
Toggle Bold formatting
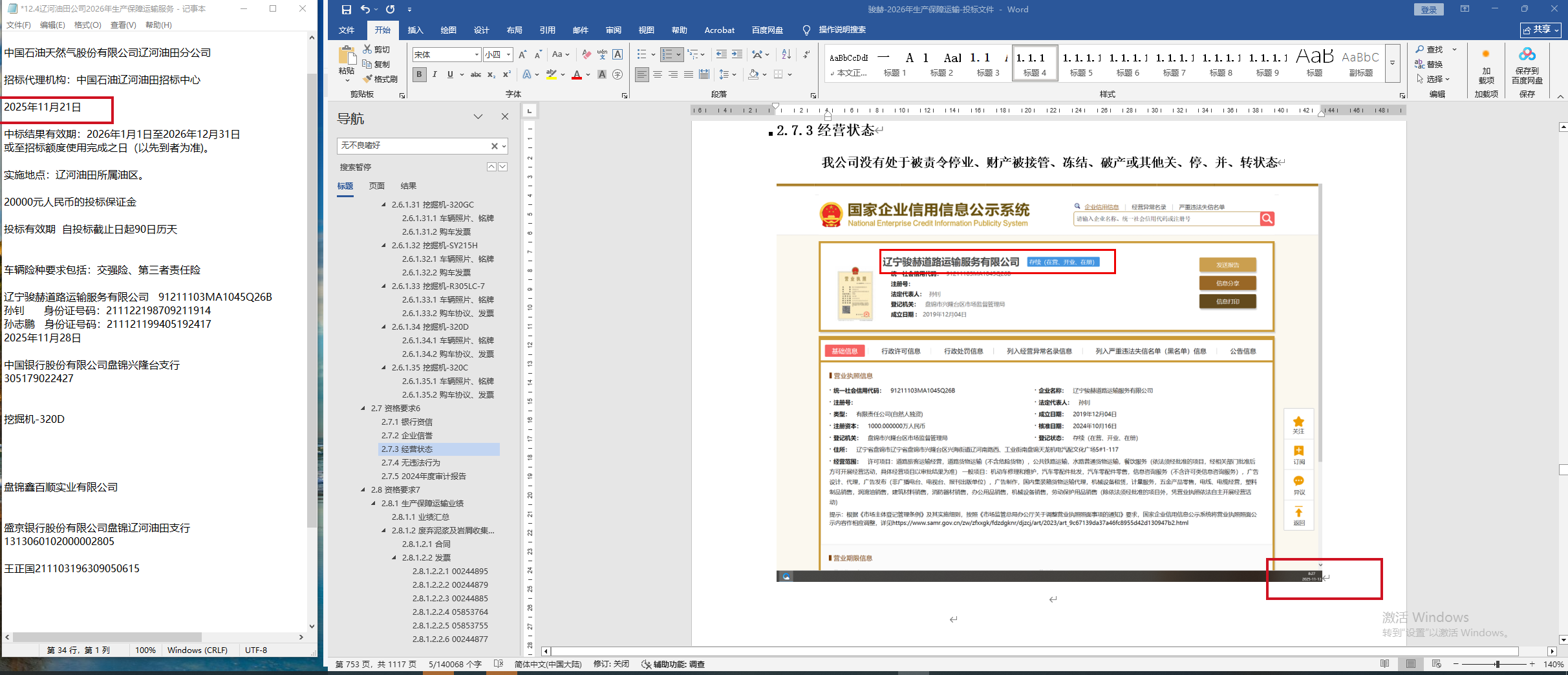(x=419, y=74)
